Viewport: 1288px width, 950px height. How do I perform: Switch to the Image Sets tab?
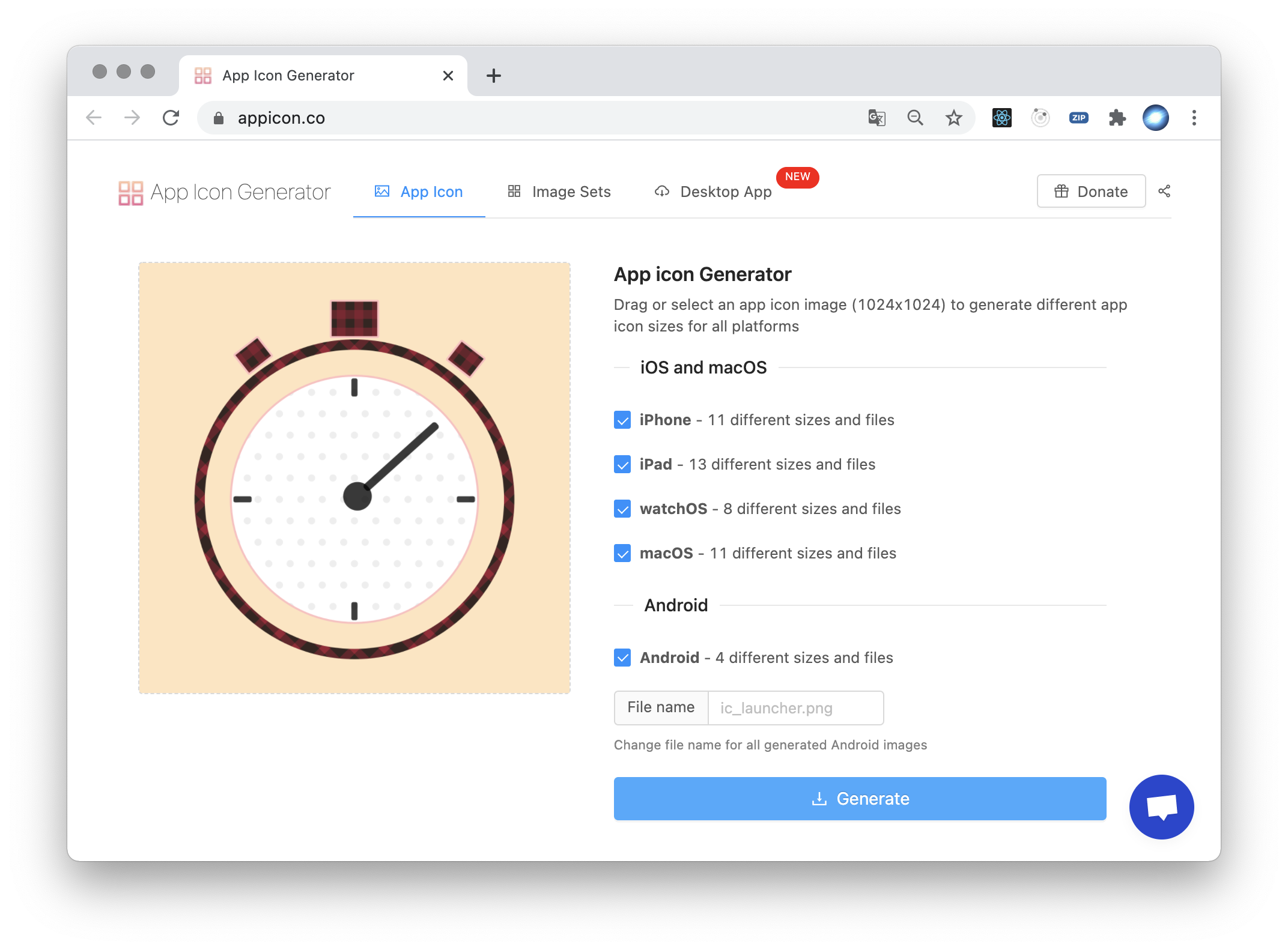(x=559, y=192)
